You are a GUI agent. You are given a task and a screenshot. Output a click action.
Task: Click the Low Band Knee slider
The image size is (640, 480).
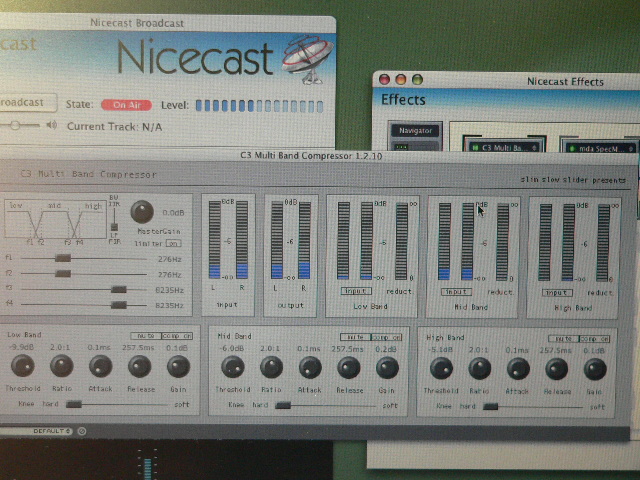117,404
